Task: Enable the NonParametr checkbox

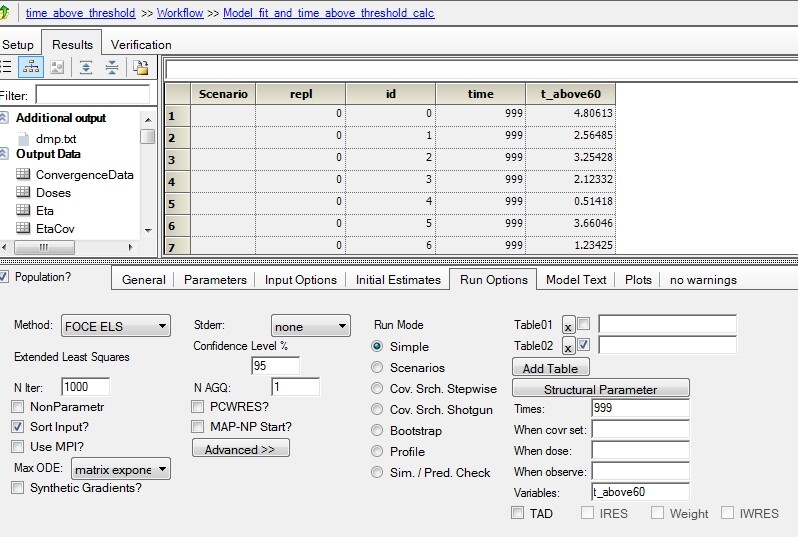Action: (x=17, y=407)
